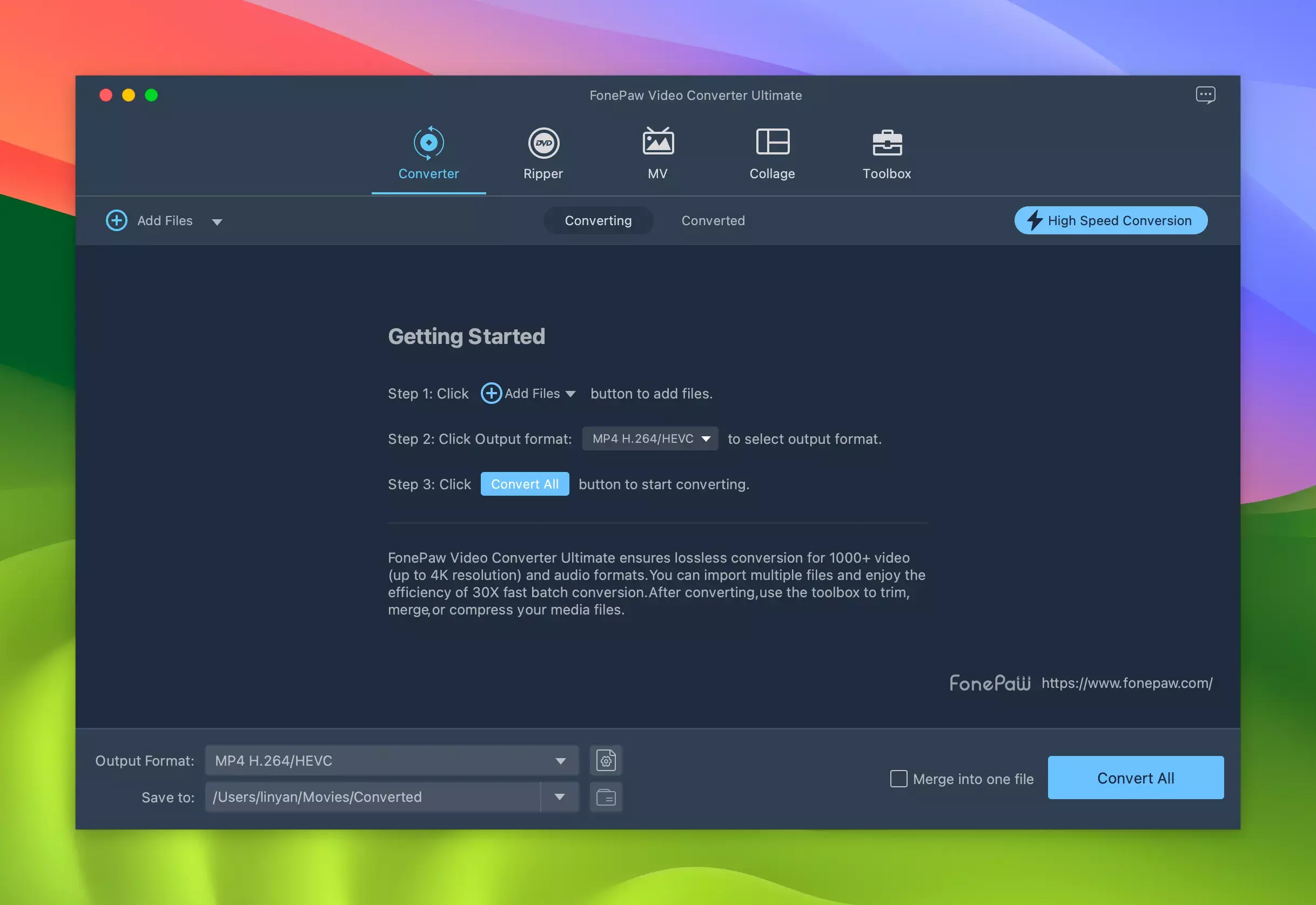This screenshot has height=905, width=1316.
Task: Click the large Convert All button
Action: tap(1135, 778)
